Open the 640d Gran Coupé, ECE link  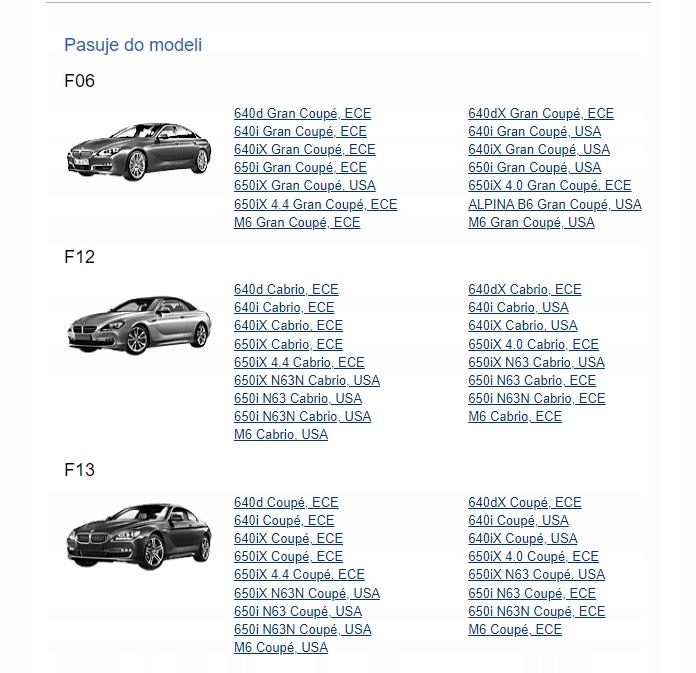(302, 114)
